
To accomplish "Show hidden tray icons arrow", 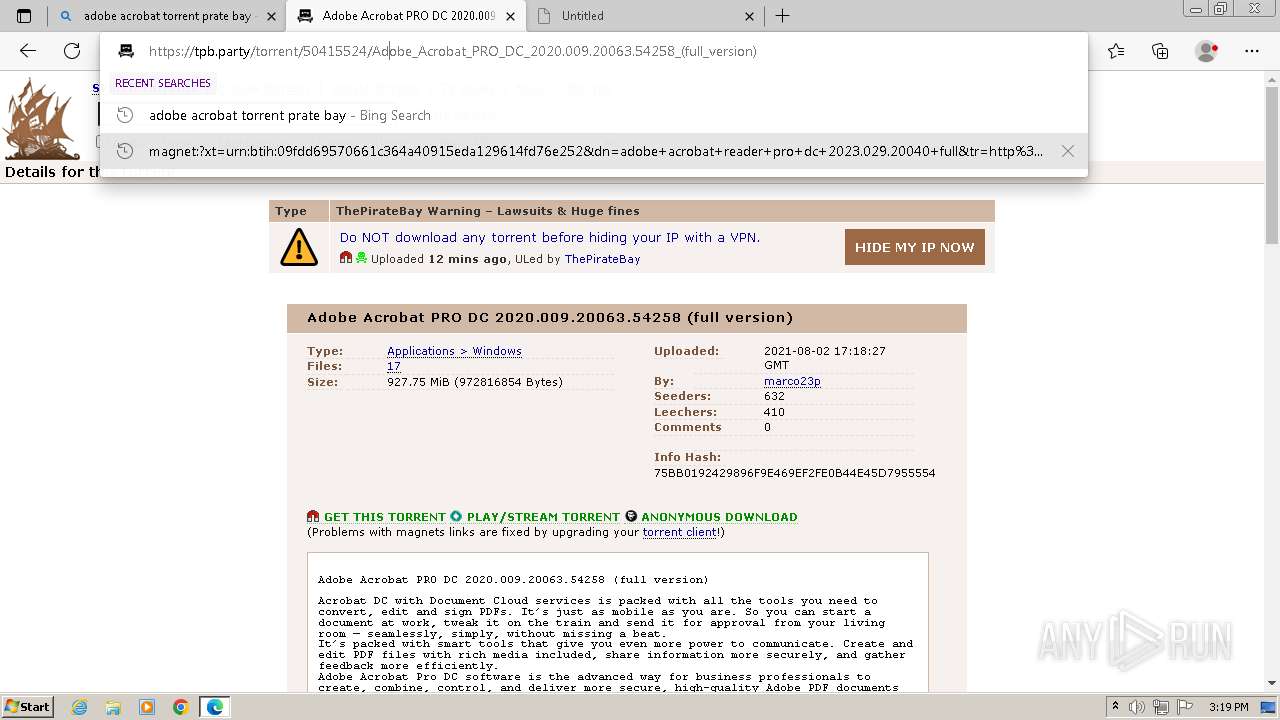I will click(1117, 706).
